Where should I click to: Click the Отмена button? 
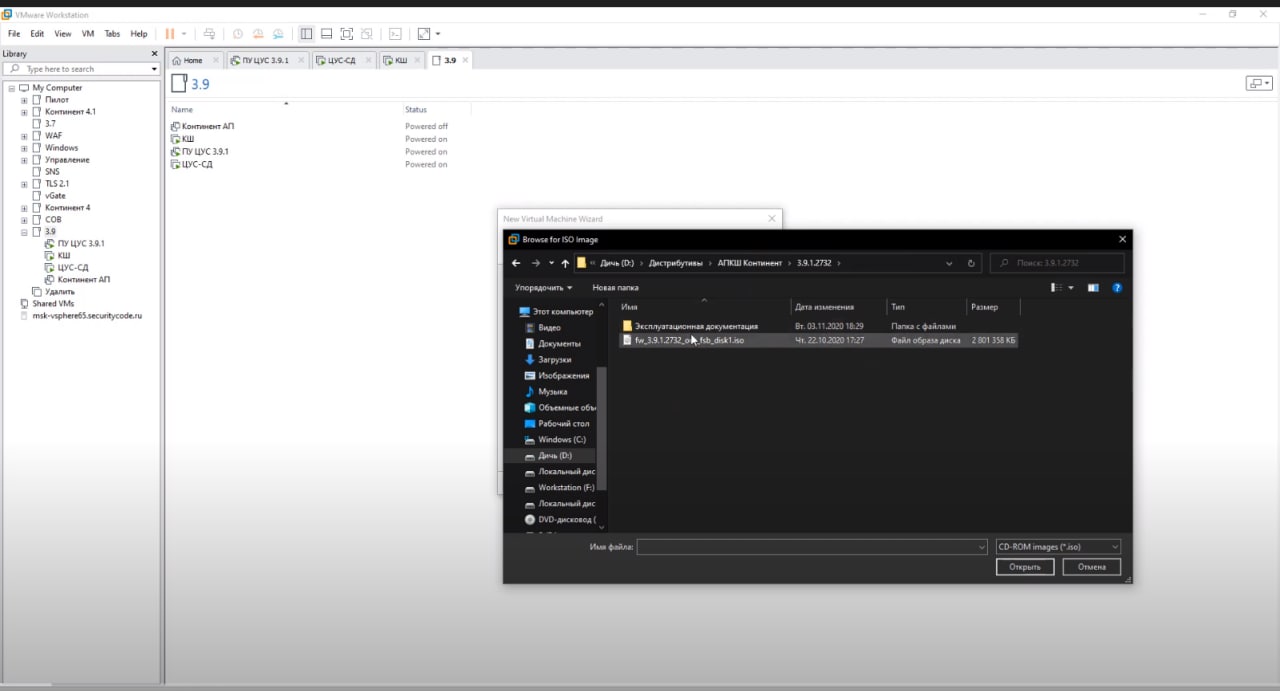1092,567
